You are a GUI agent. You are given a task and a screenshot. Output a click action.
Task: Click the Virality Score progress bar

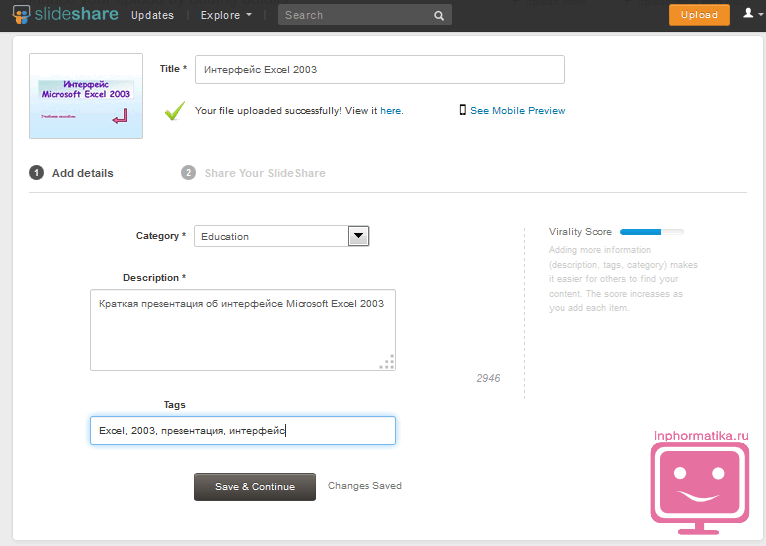click(651, 232)
